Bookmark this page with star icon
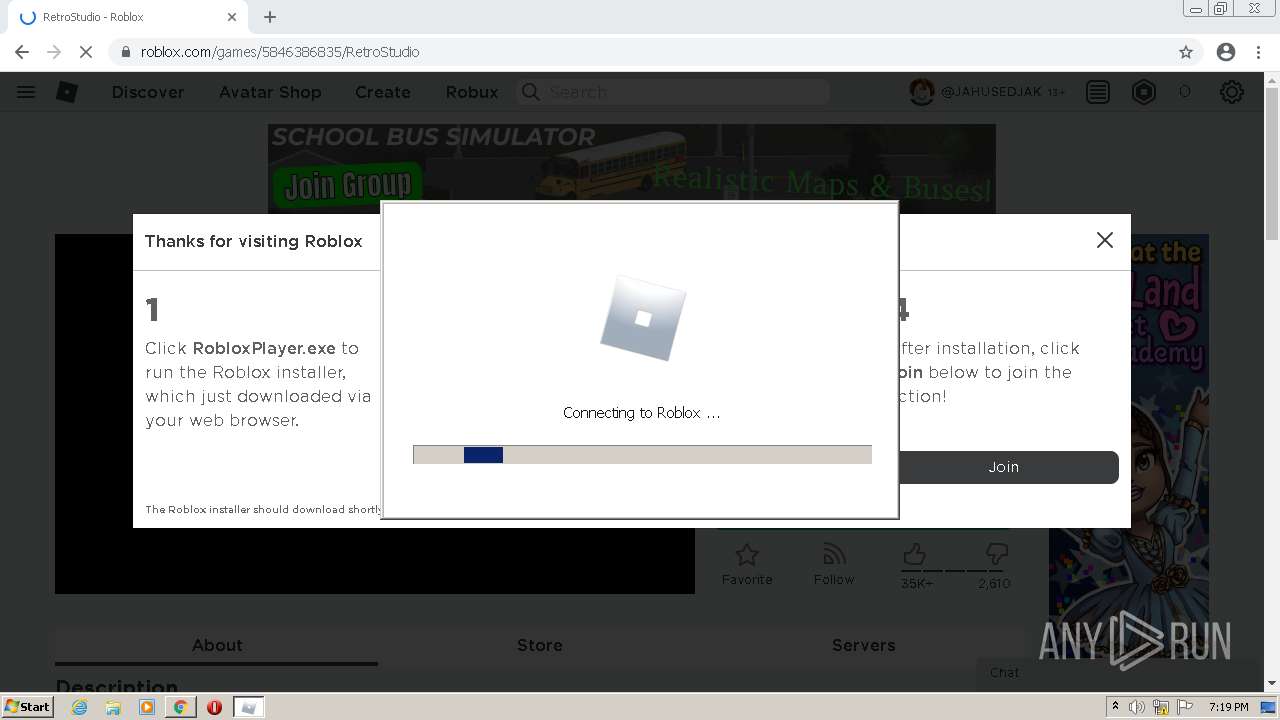 [1186, 52]
